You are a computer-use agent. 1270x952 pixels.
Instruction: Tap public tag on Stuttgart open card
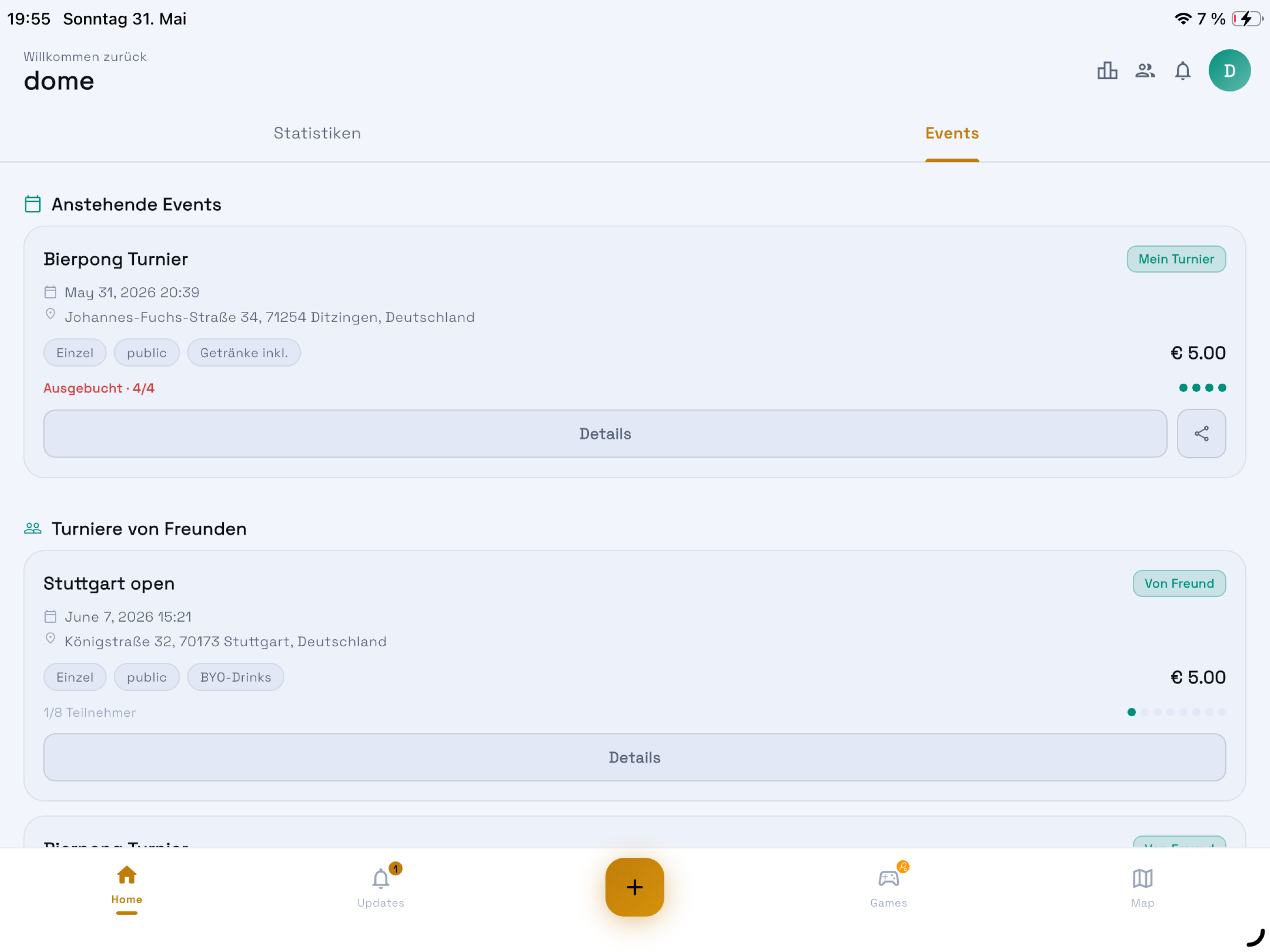point(147,677)
